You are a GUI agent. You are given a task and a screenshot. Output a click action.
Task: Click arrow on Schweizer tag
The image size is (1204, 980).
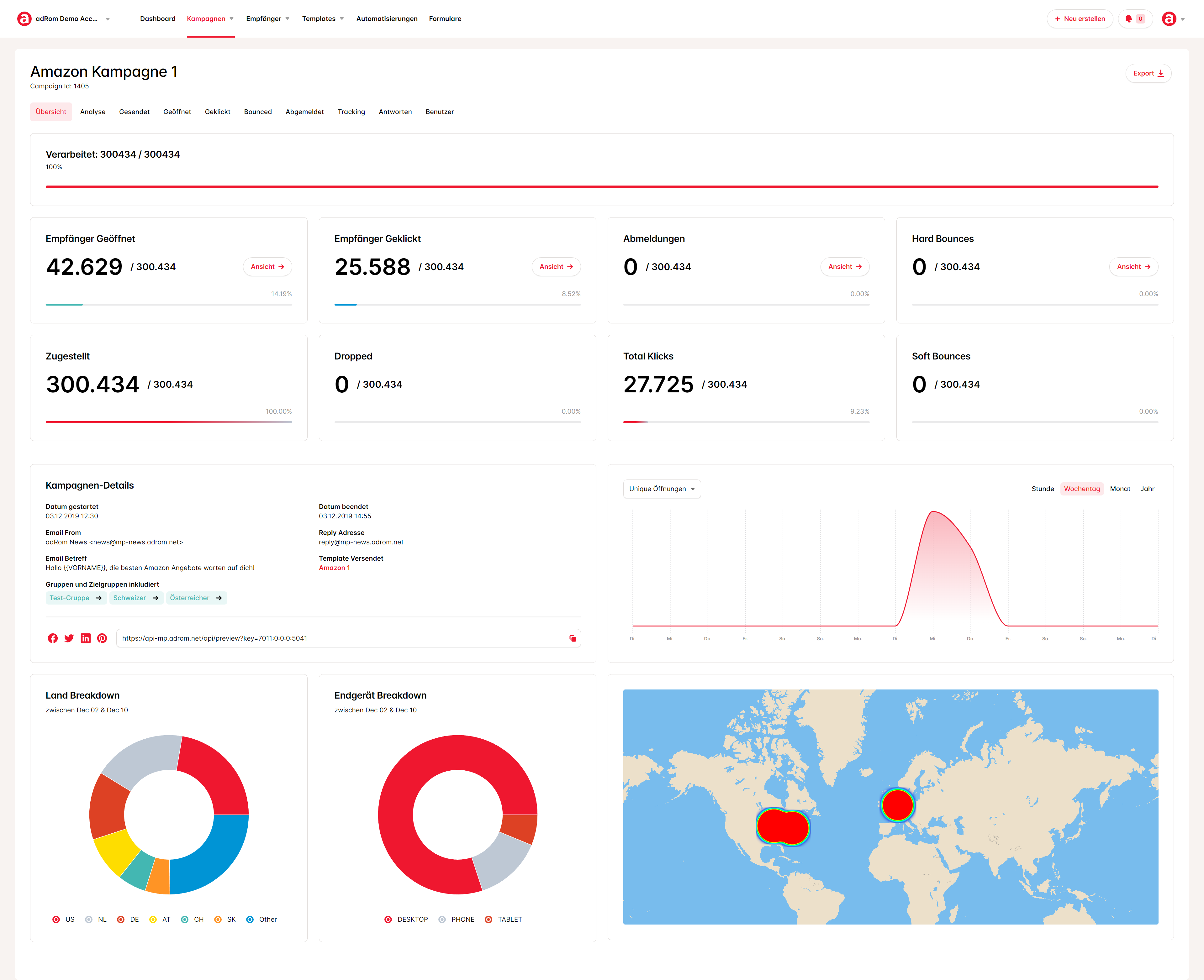pos(155,598)
